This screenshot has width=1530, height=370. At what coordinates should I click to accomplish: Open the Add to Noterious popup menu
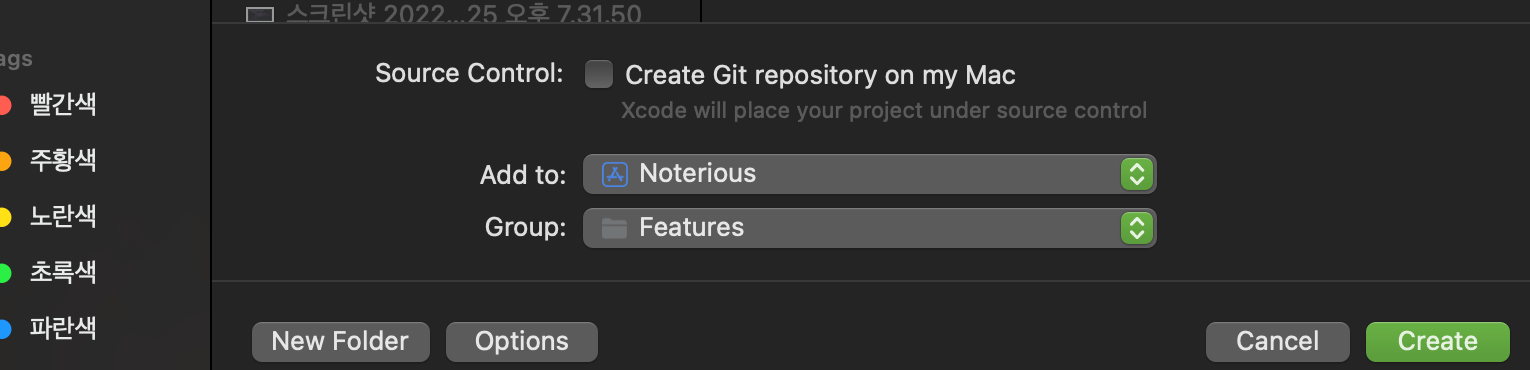point(869,174)
